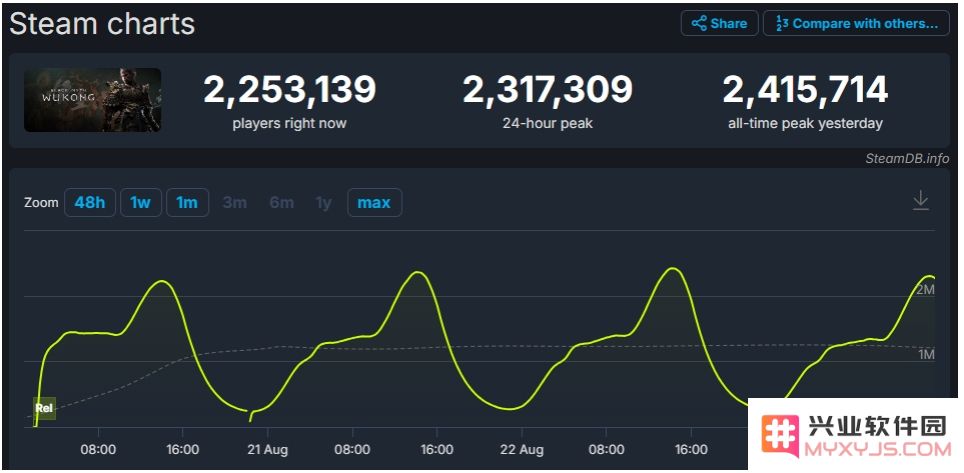Select the 1y zoom range
The image size is (964, 473).
(x=323, y=202)
